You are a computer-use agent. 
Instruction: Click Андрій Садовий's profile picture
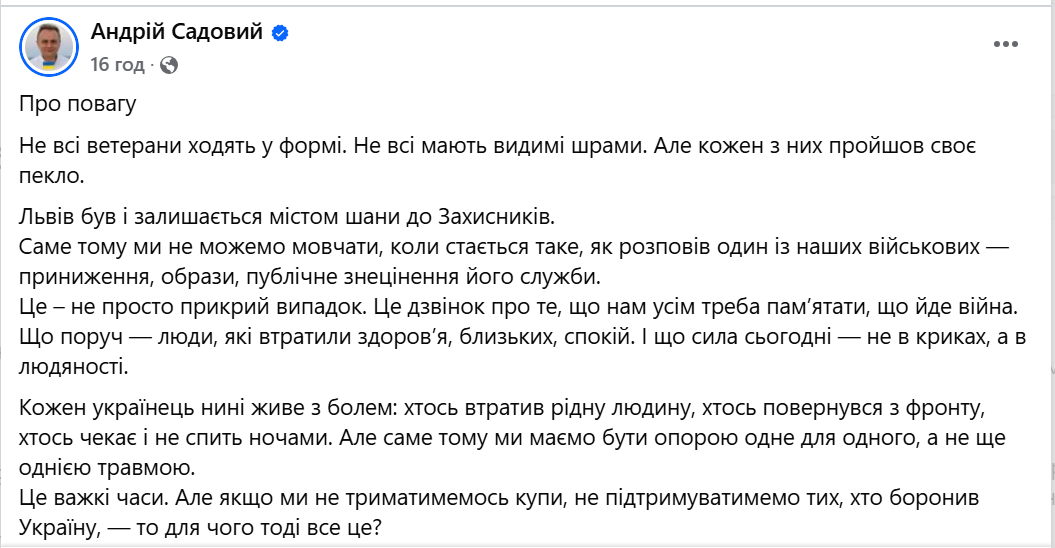pos(48,46)
